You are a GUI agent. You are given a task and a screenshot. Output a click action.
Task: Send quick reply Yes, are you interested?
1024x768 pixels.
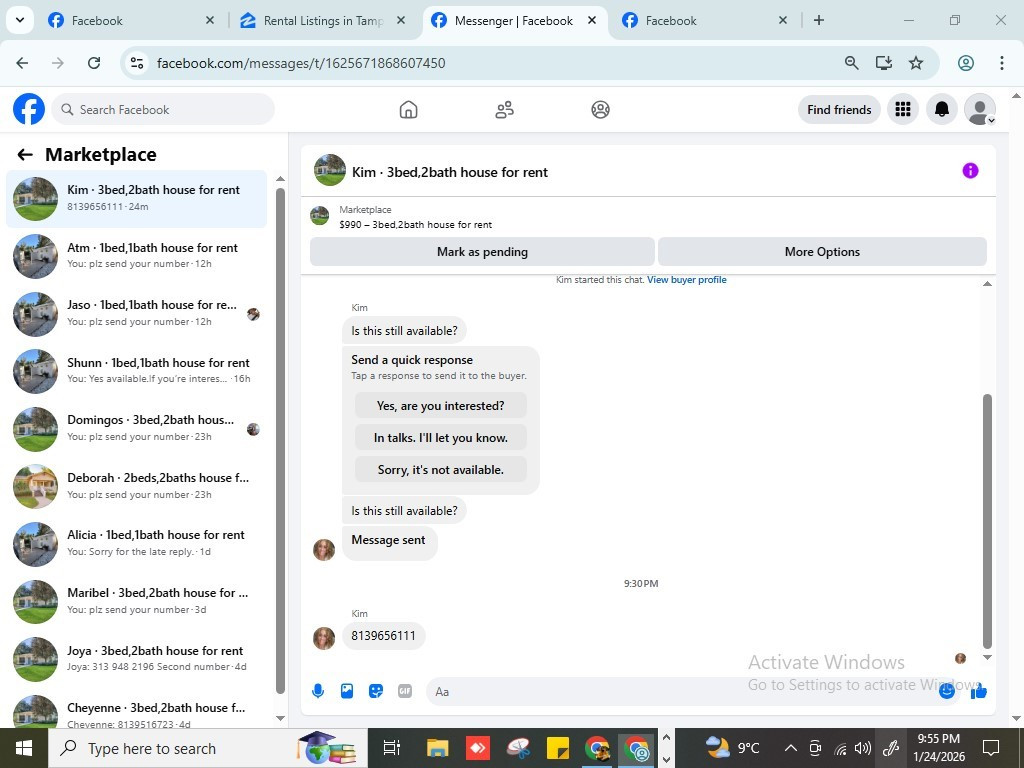[440, 406]
